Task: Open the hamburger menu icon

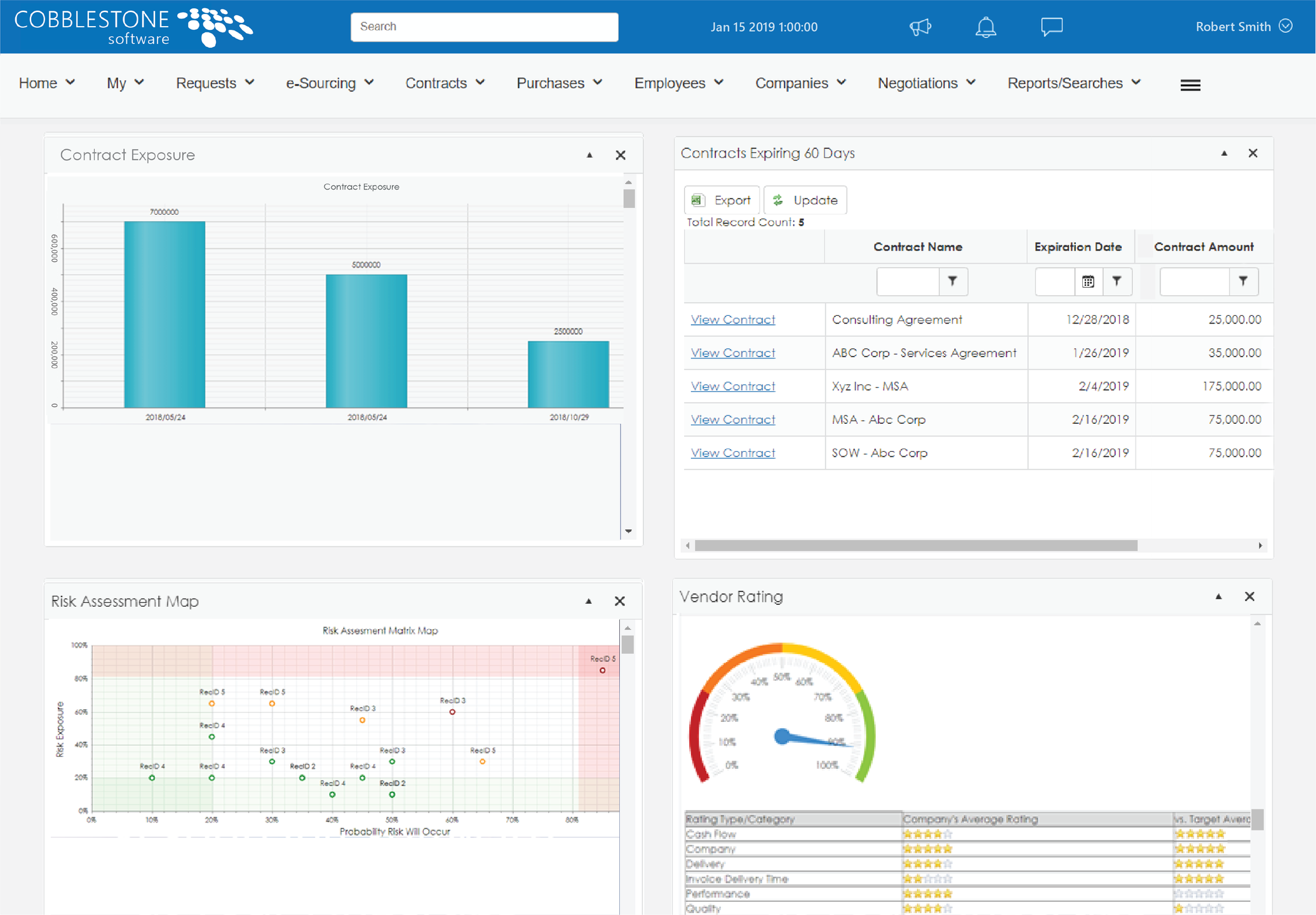Action: (1190, 85)
